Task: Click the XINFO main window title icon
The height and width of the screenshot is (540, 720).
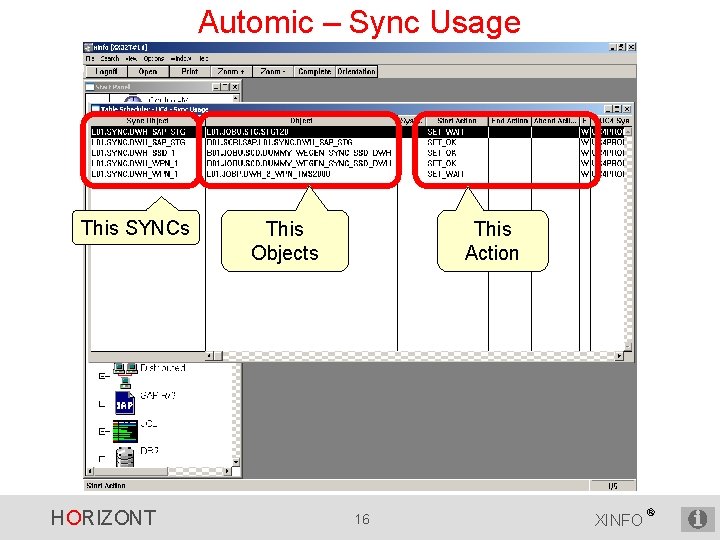Action: [88, 47]
